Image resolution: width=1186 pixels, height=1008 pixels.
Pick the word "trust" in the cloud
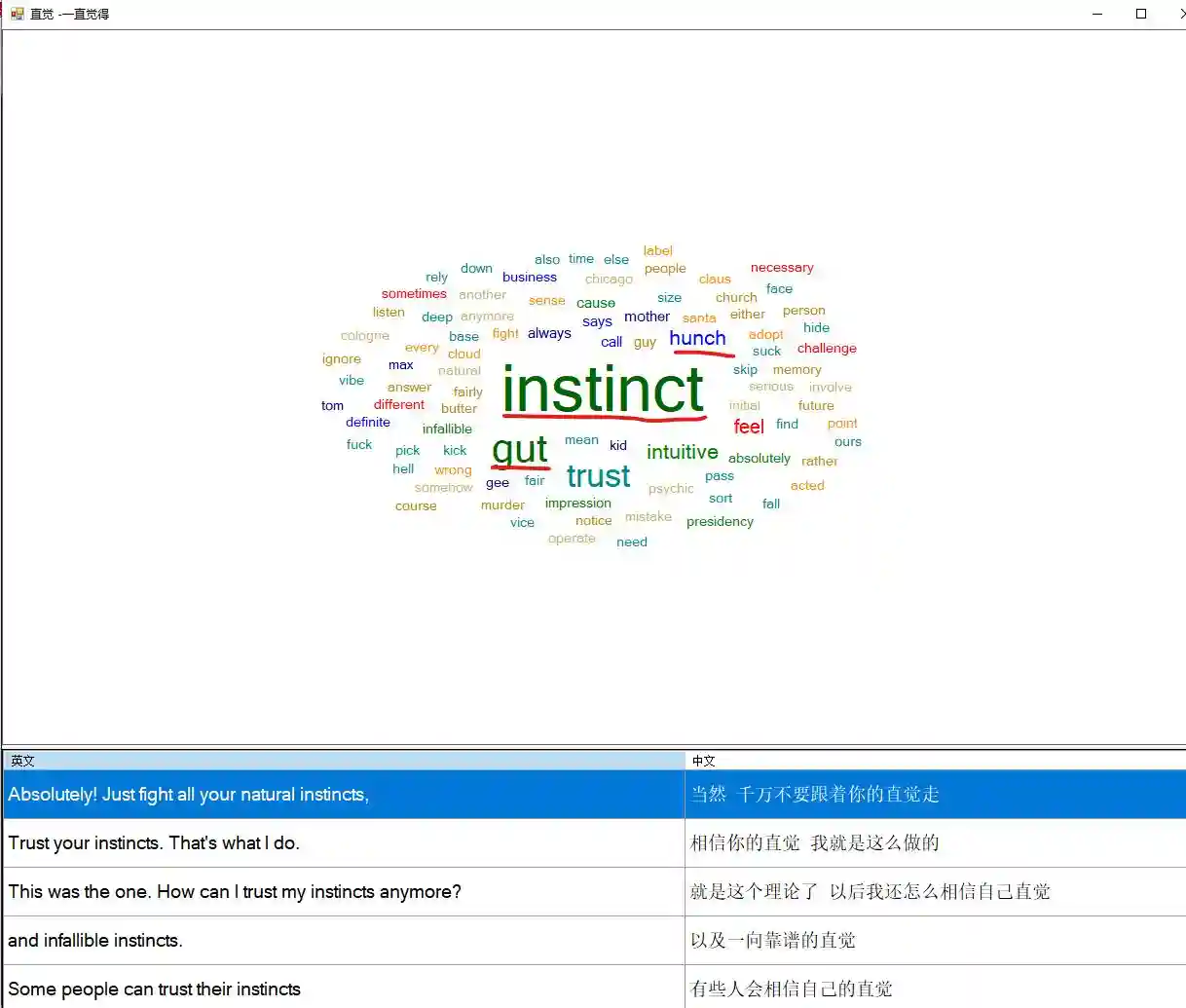[598, 476]
